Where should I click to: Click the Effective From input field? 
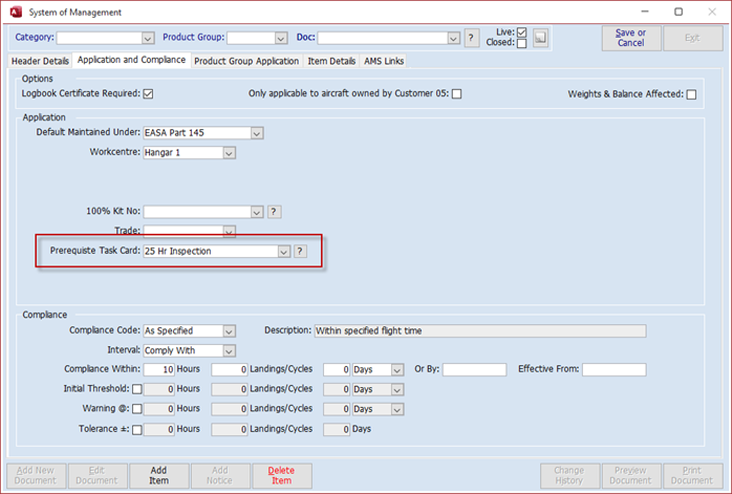(613, 369)
